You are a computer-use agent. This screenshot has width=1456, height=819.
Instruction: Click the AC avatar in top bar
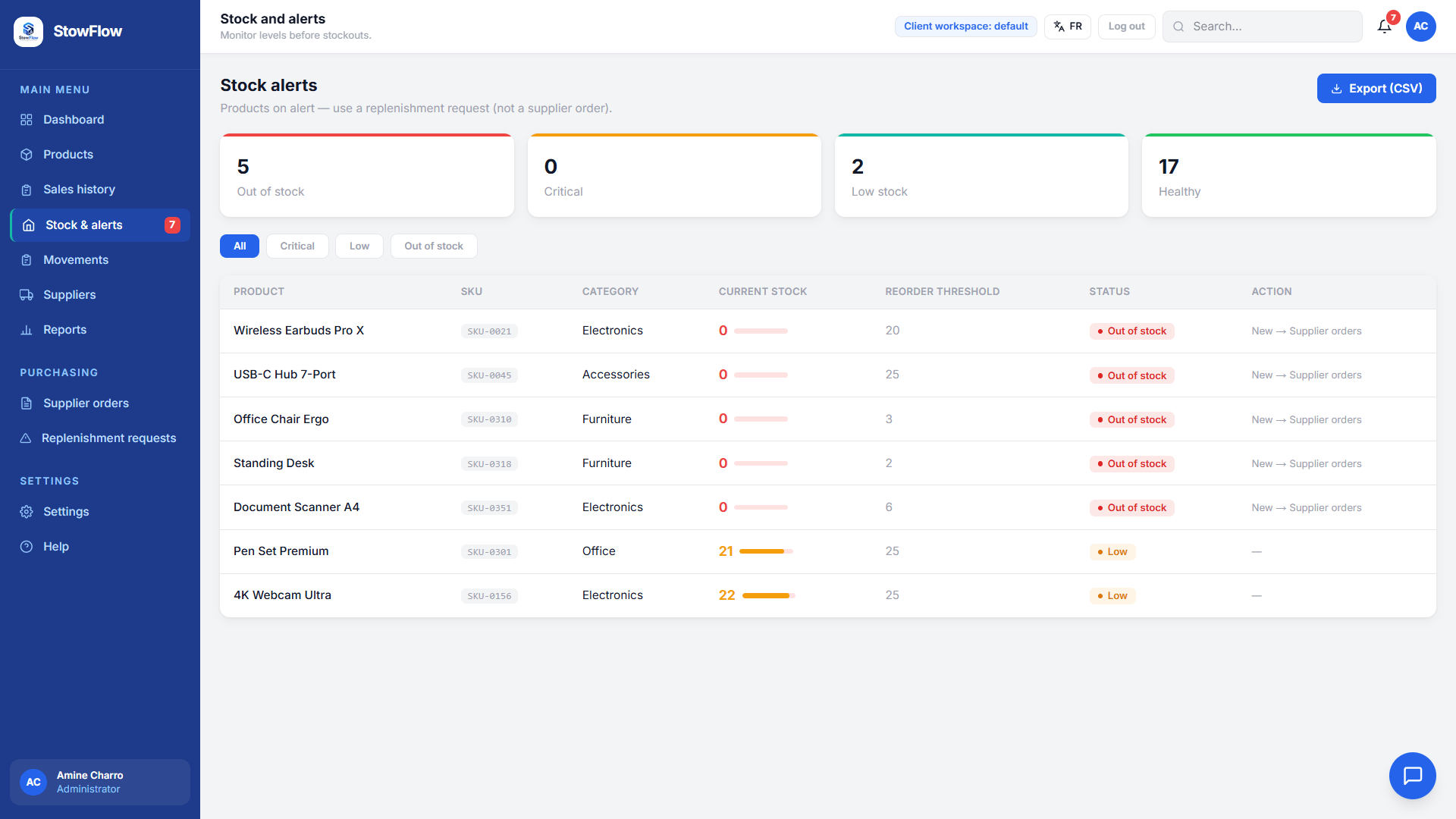(1420, 27)
